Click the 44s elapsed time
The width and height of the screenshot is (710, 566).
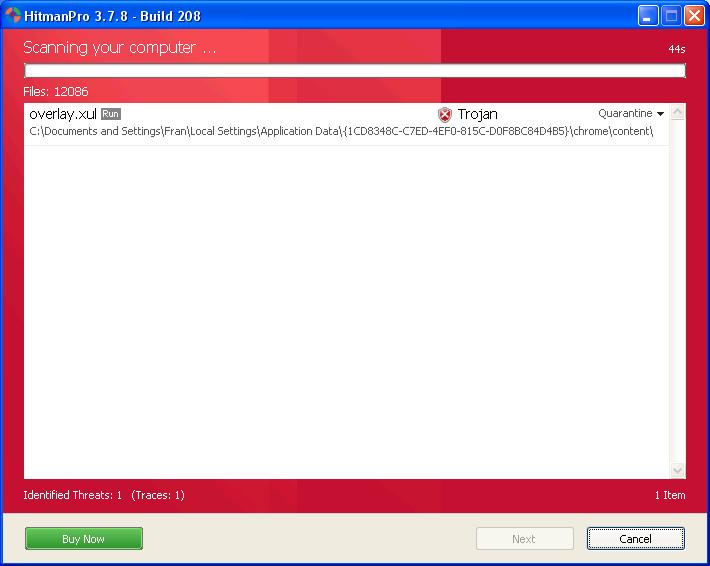pos(676,49)
